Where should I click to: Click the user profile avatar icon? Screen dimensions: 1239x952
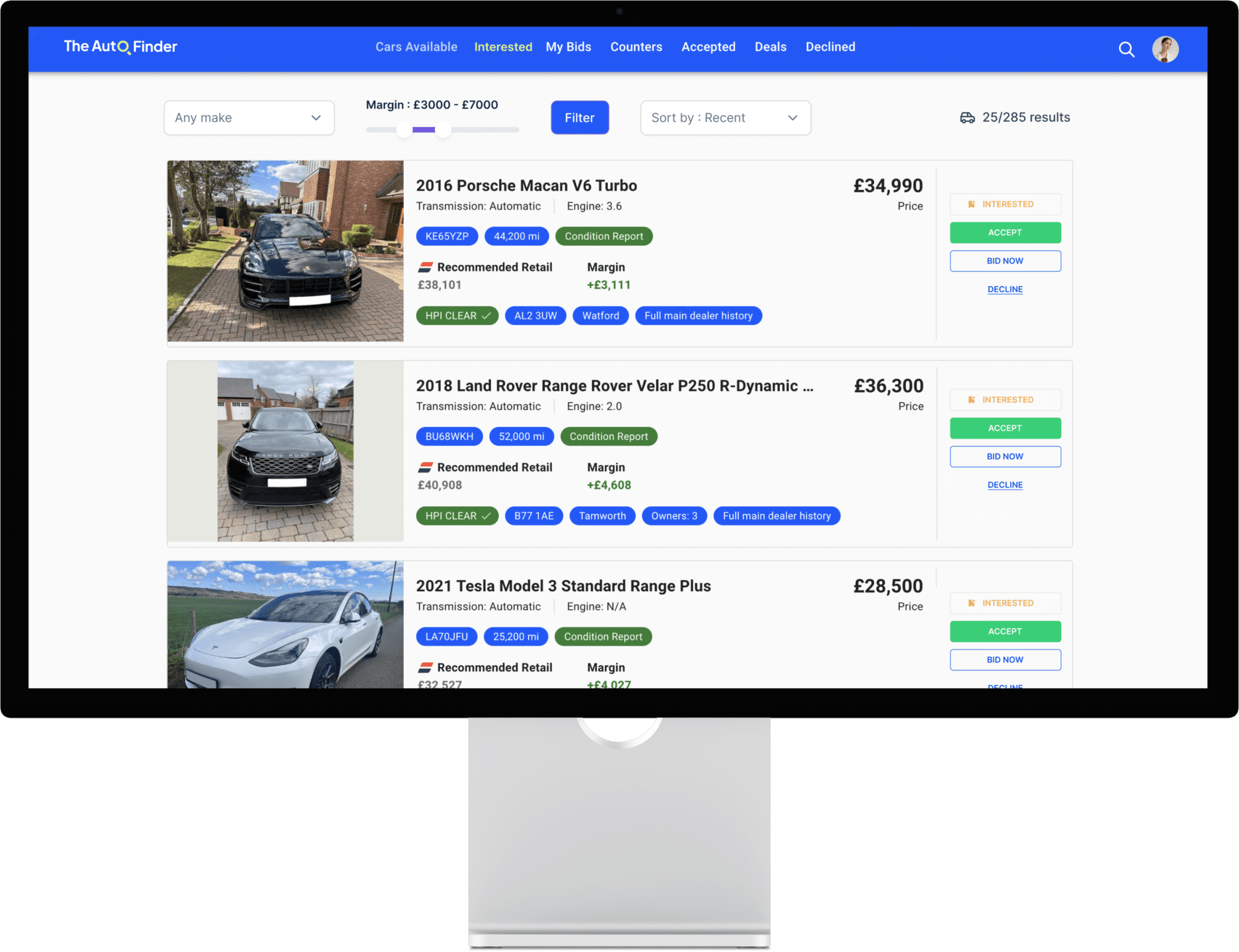(1166, 47)
